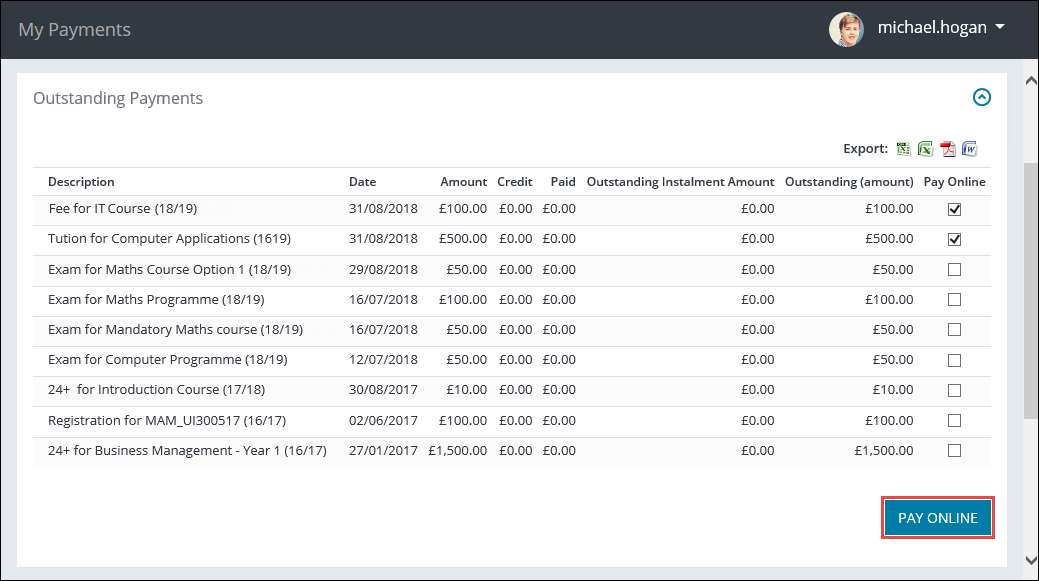The width and height of the screenshot is (1039, 581).
Task: Tick Pay Online for Exam for Computer Programme
Action: click(x=954, y=360)
